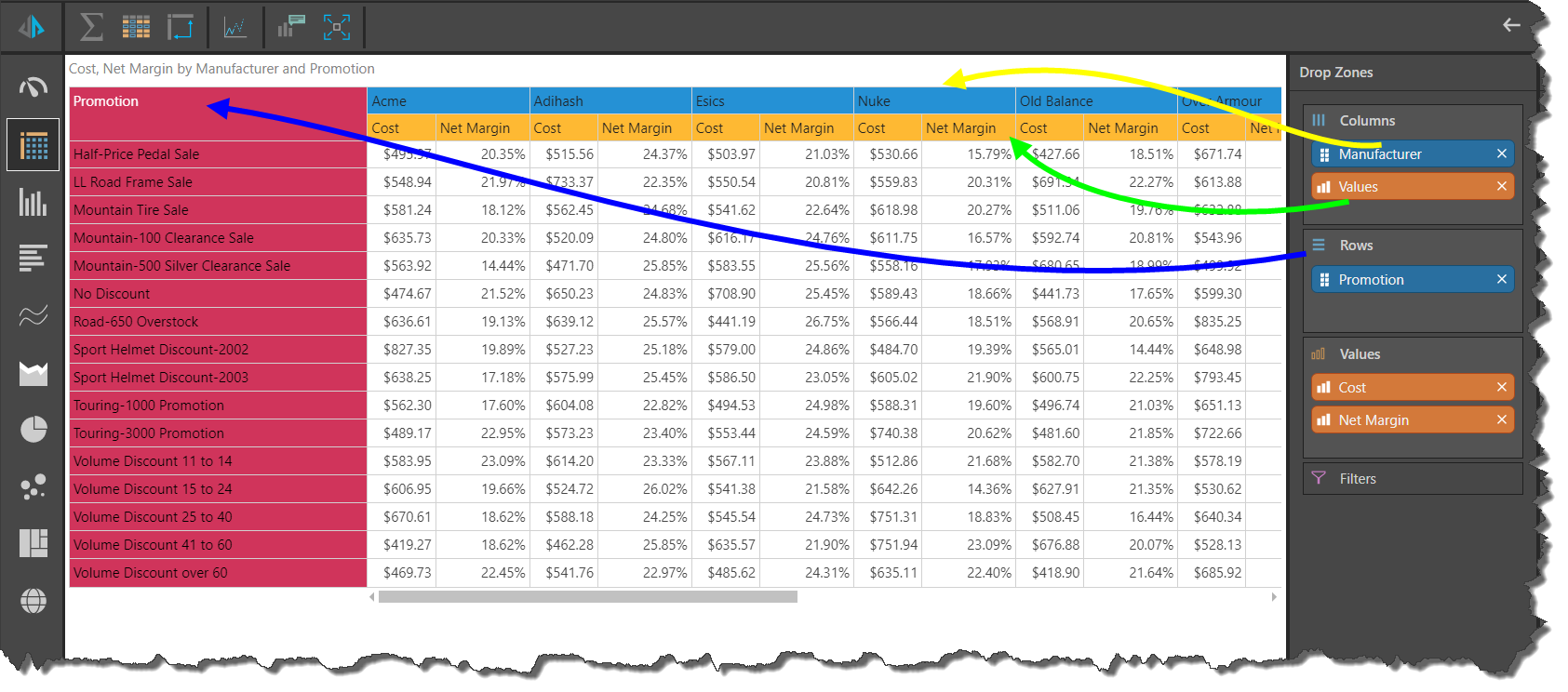This screenshot has width=1568, height=692.
Task: Remove the Cost measure chip
Action: point(1501,388)
